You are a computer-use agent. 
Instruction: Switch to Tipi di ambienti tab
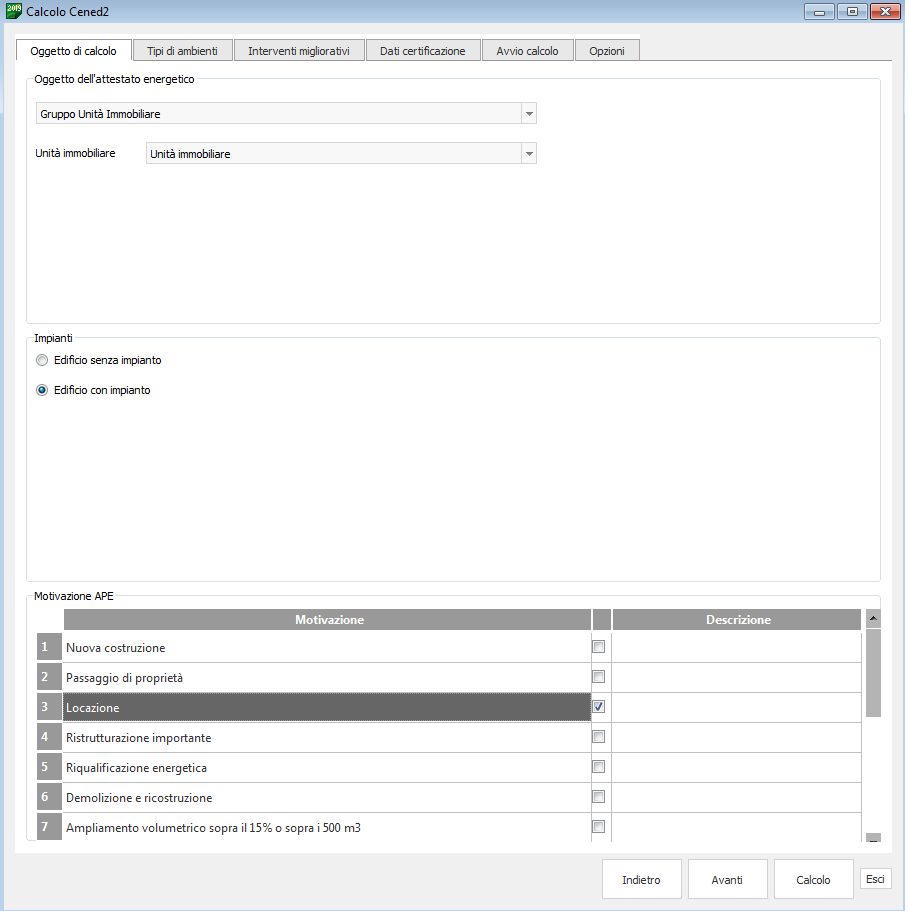click(x=182, y=51)
